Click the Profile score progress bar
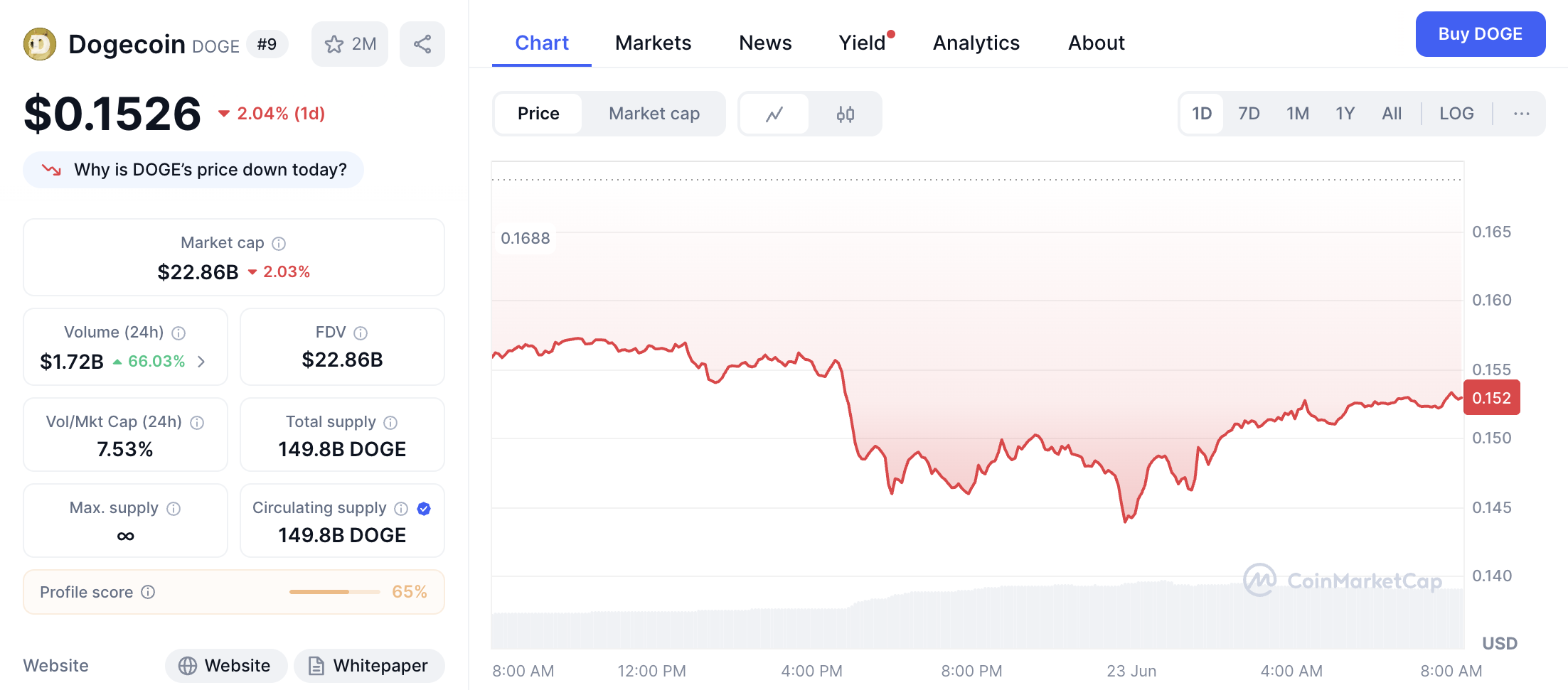This screenshot has width=1568, height=690. 334,592
